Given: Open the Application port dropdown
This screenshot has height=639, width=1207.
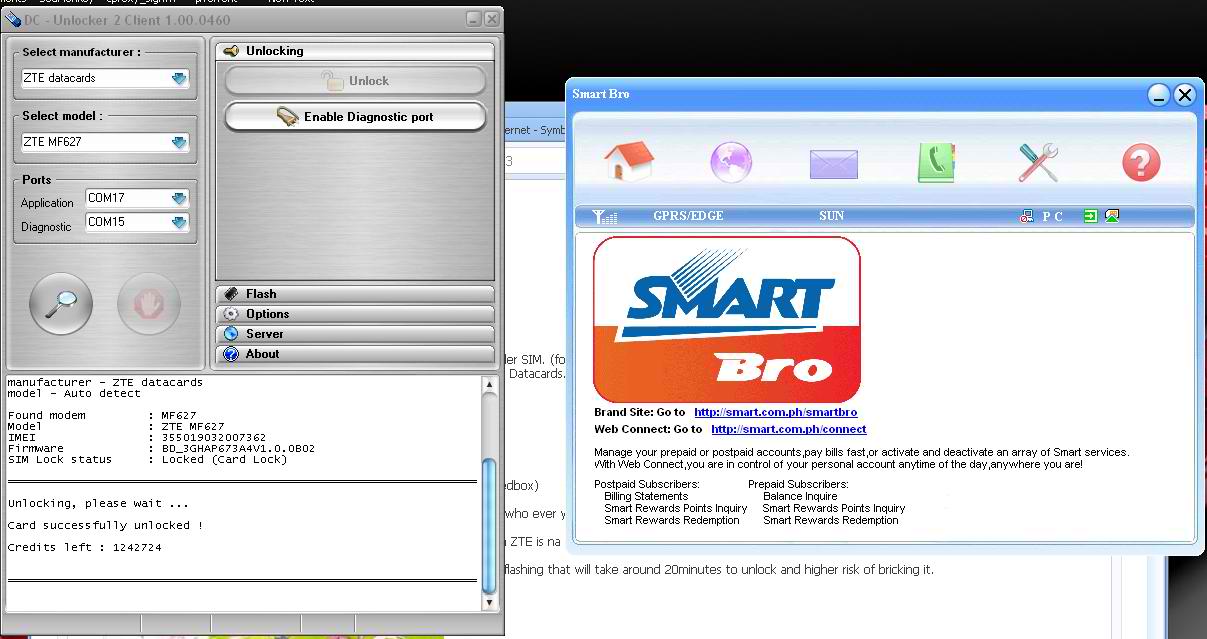Looking at the screenshot, I should click(x=138, y=198).
